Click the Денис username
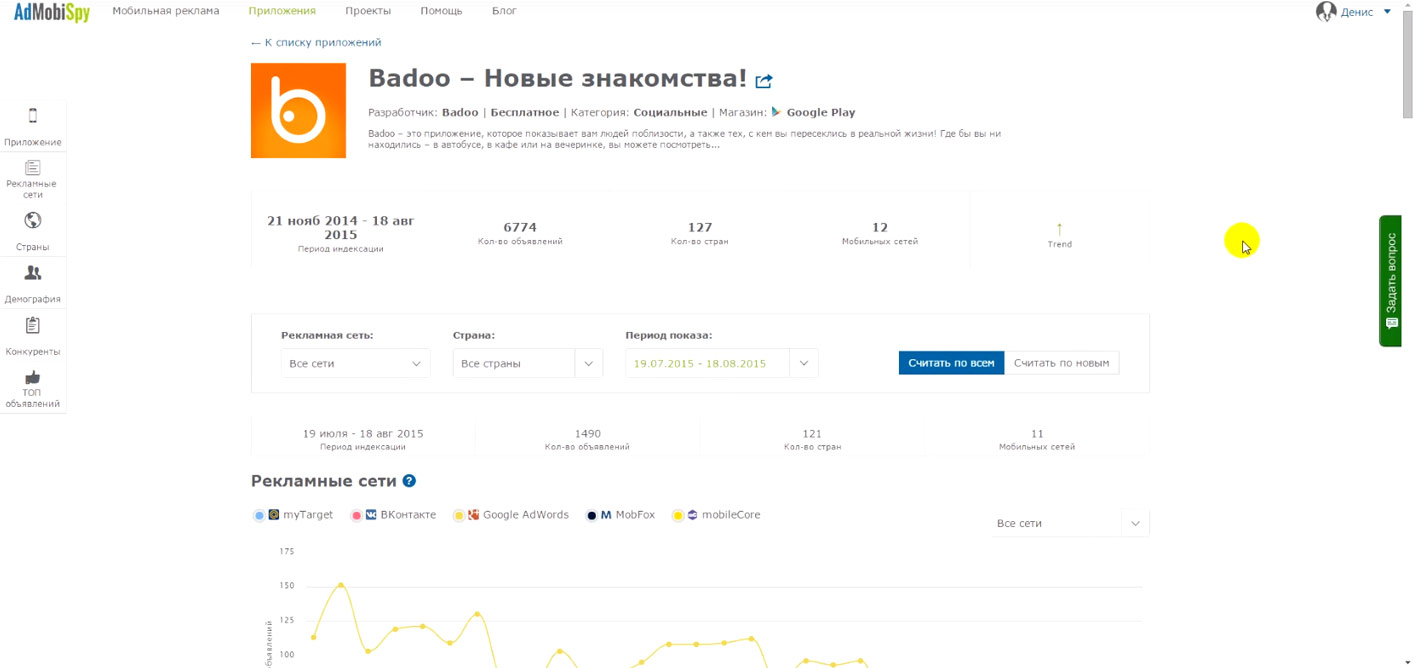The width and height of the screenshot is (1413, 668). tap(1357, 12)
